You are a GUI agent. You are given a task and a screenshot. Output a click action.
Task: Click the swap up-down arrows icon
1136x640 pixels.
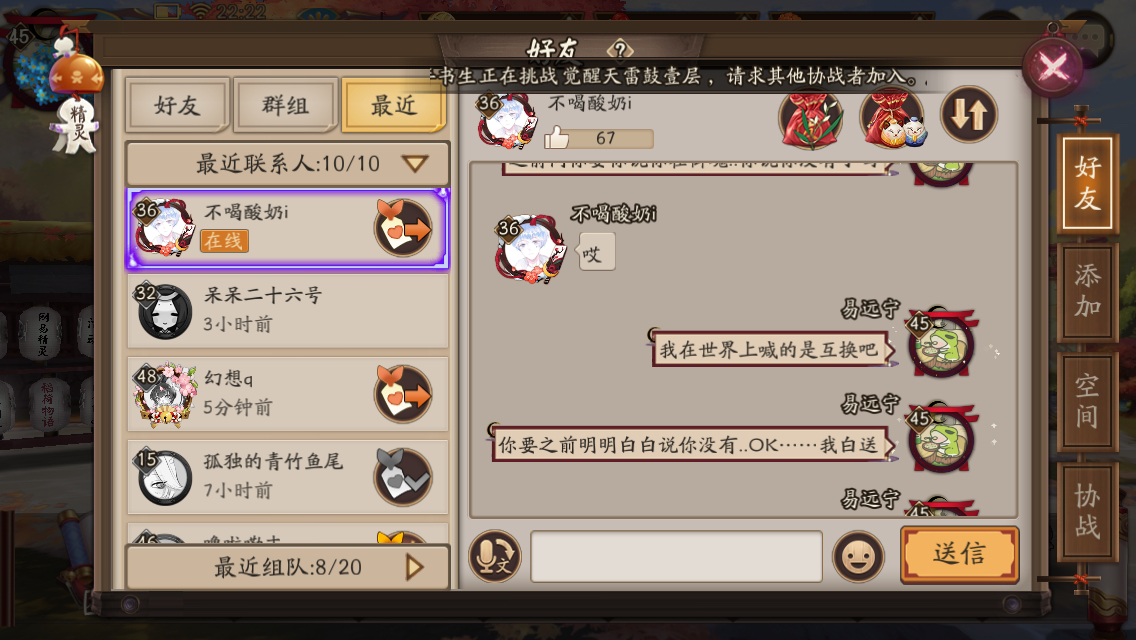click(969, 114)
